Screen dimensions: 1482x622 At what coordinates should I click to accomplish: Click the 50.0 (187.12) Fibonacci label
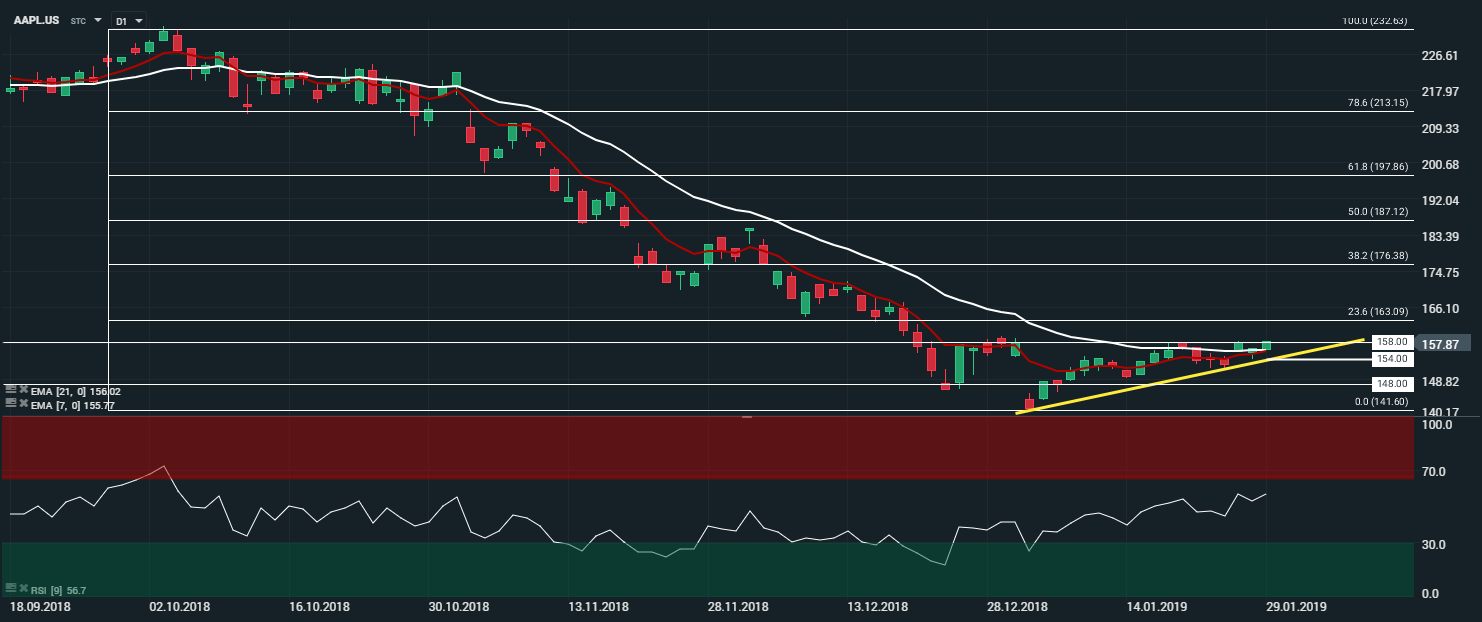(1377, 212)
